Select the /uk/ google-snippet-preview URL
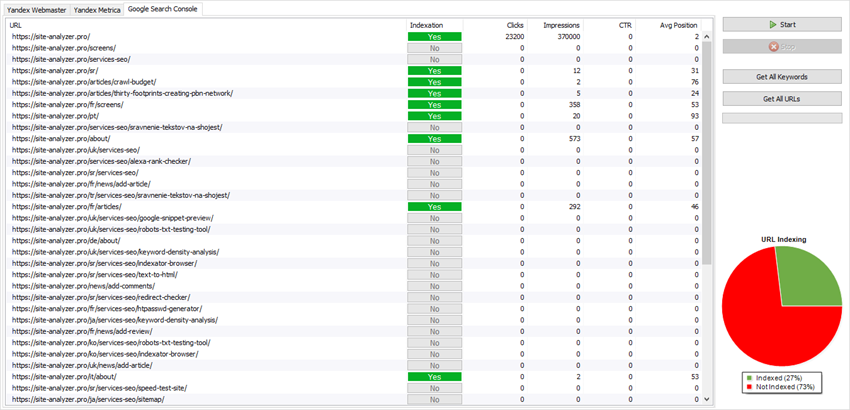The image size is (850, 410). (x=112, y=218)
